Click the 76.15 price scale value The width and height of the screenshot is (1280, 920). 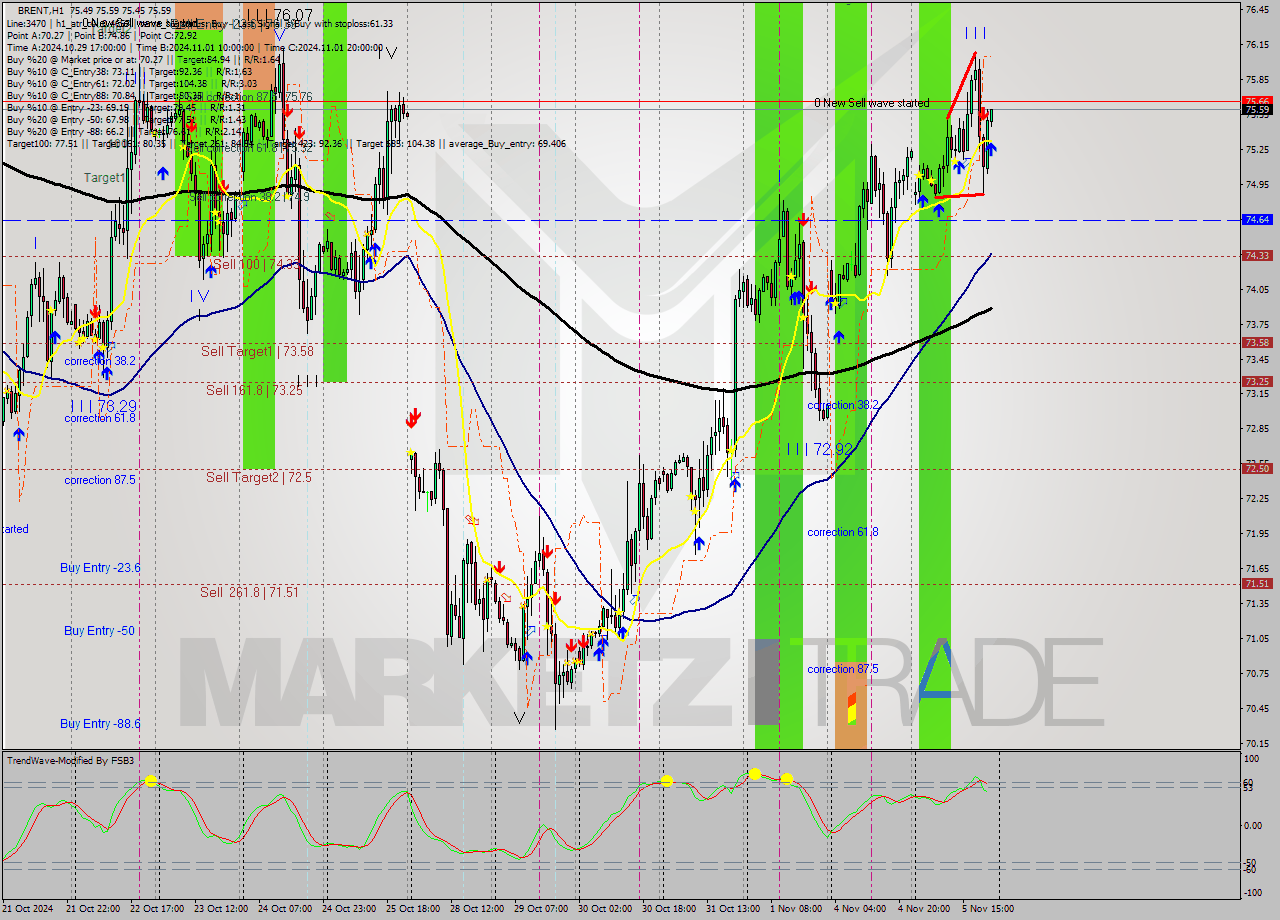point(1257,45)
